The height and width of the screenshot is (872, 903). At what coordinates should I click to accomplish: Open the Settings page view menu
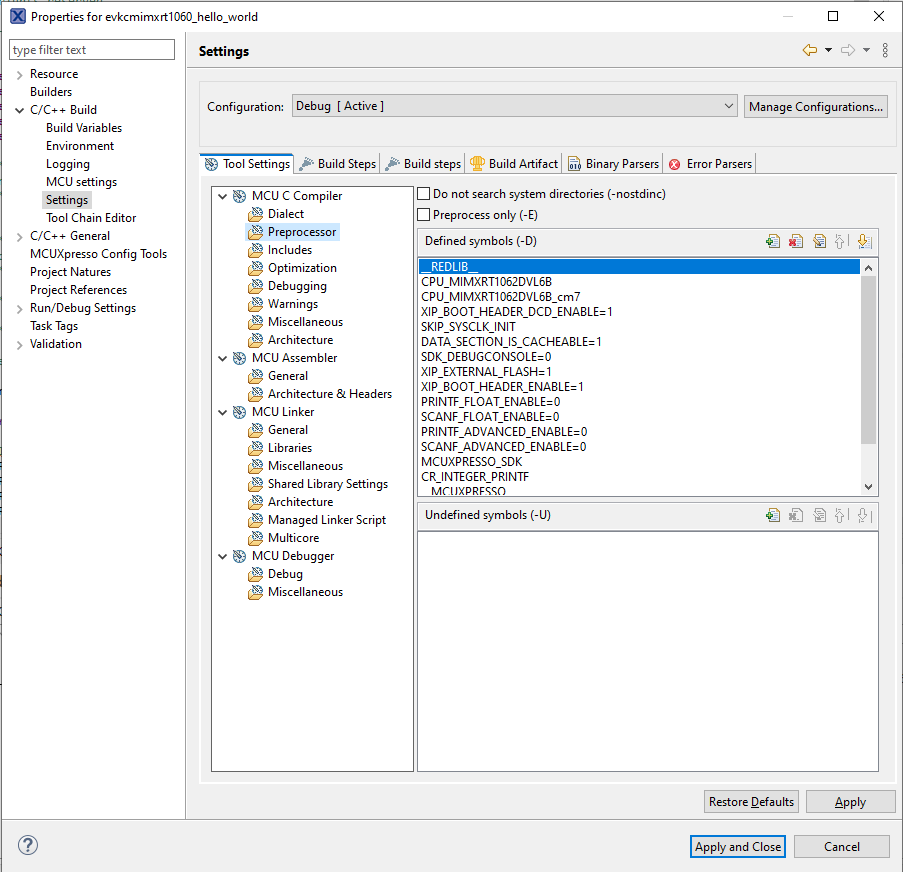click(x=885, y=51)
